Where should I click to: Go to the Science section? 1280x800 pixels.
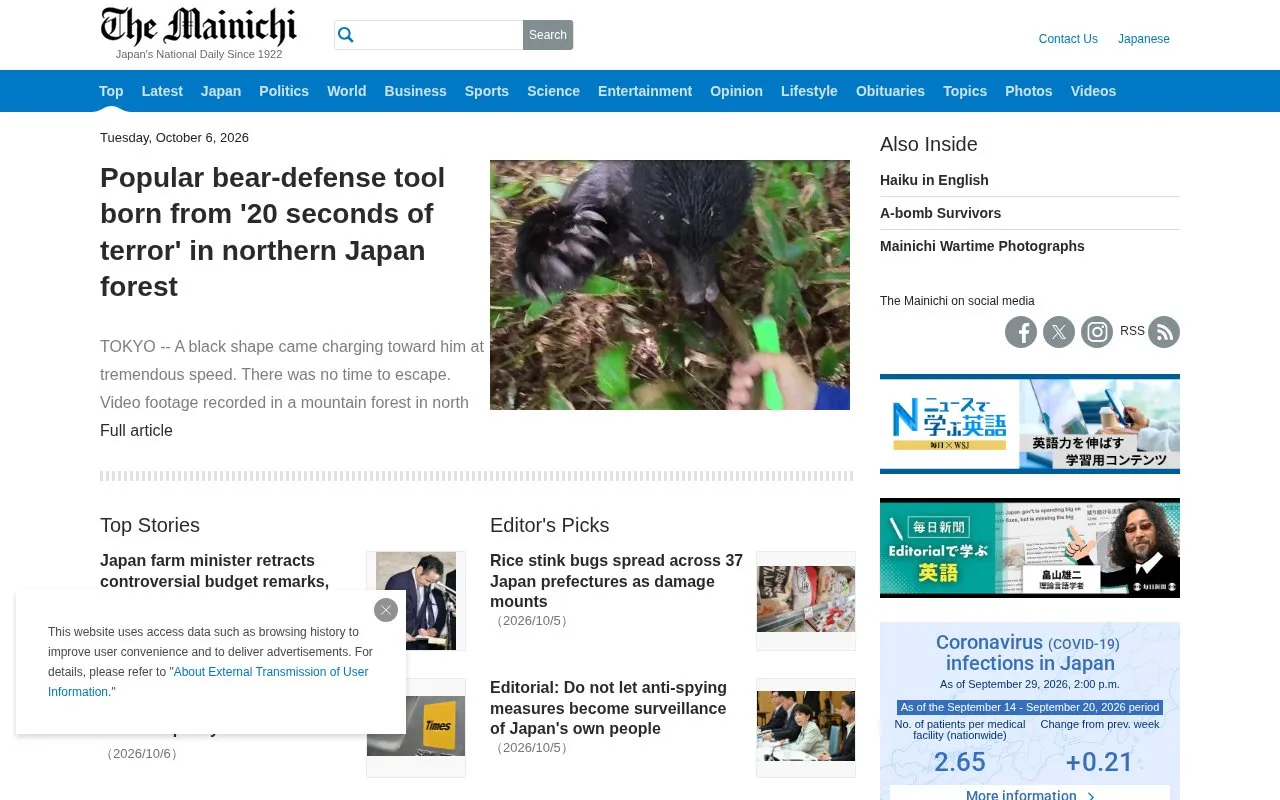tap(553, 91)
